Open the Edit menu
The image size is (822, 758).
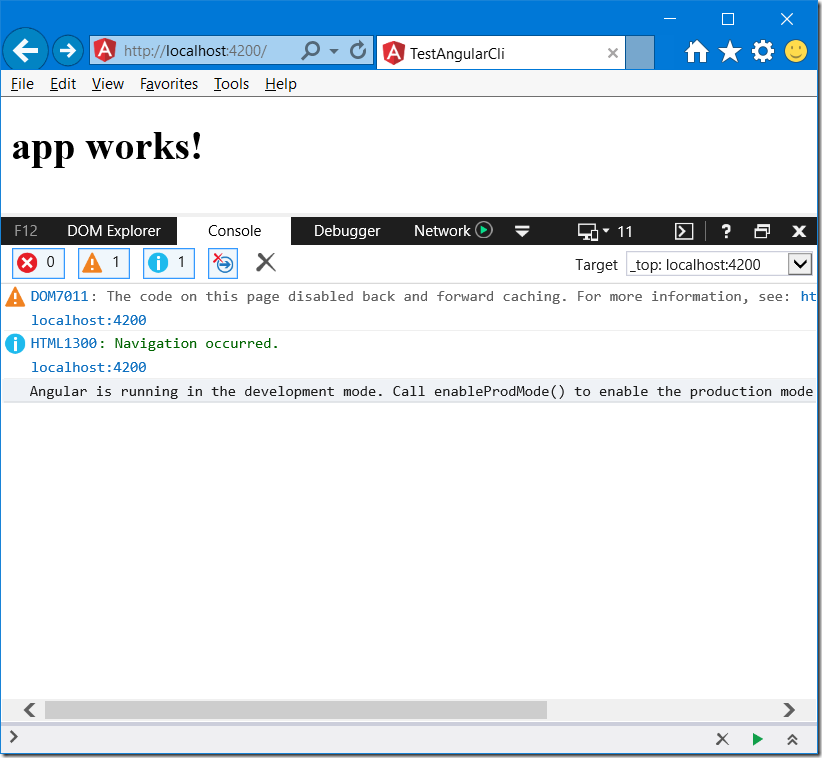click(x=63, y=84)
